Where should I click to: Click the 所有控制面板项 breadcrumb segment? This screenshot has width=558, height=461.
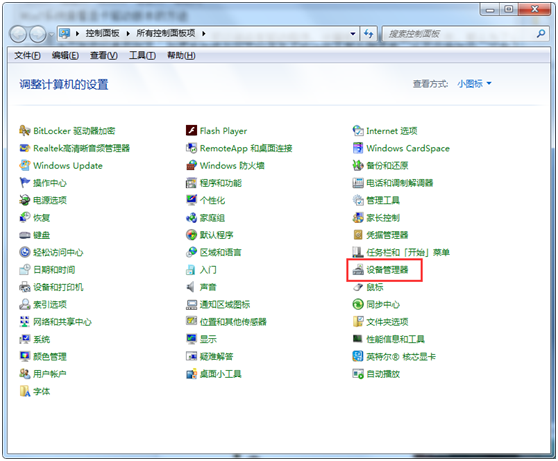pyautogui.click(x=166, y=33)
